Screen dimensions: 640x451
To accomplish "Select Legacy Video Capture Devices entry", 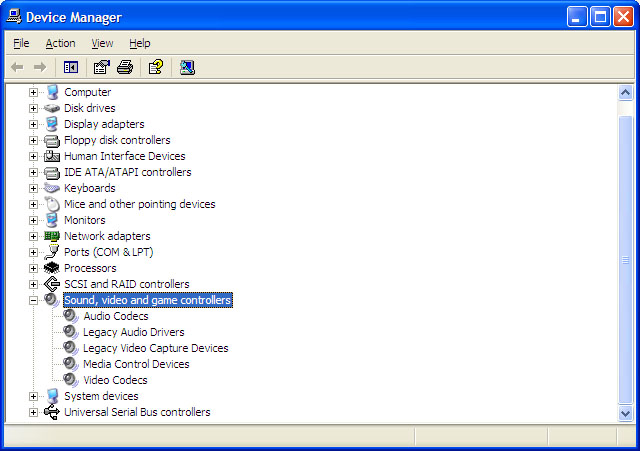I will (x=156, y=348).
